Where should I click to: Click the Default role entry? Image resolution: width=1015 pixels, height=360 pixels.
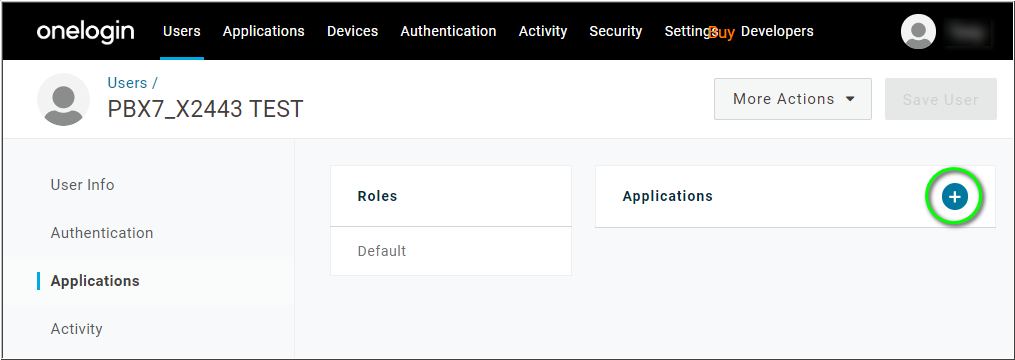tap(451, 251)
